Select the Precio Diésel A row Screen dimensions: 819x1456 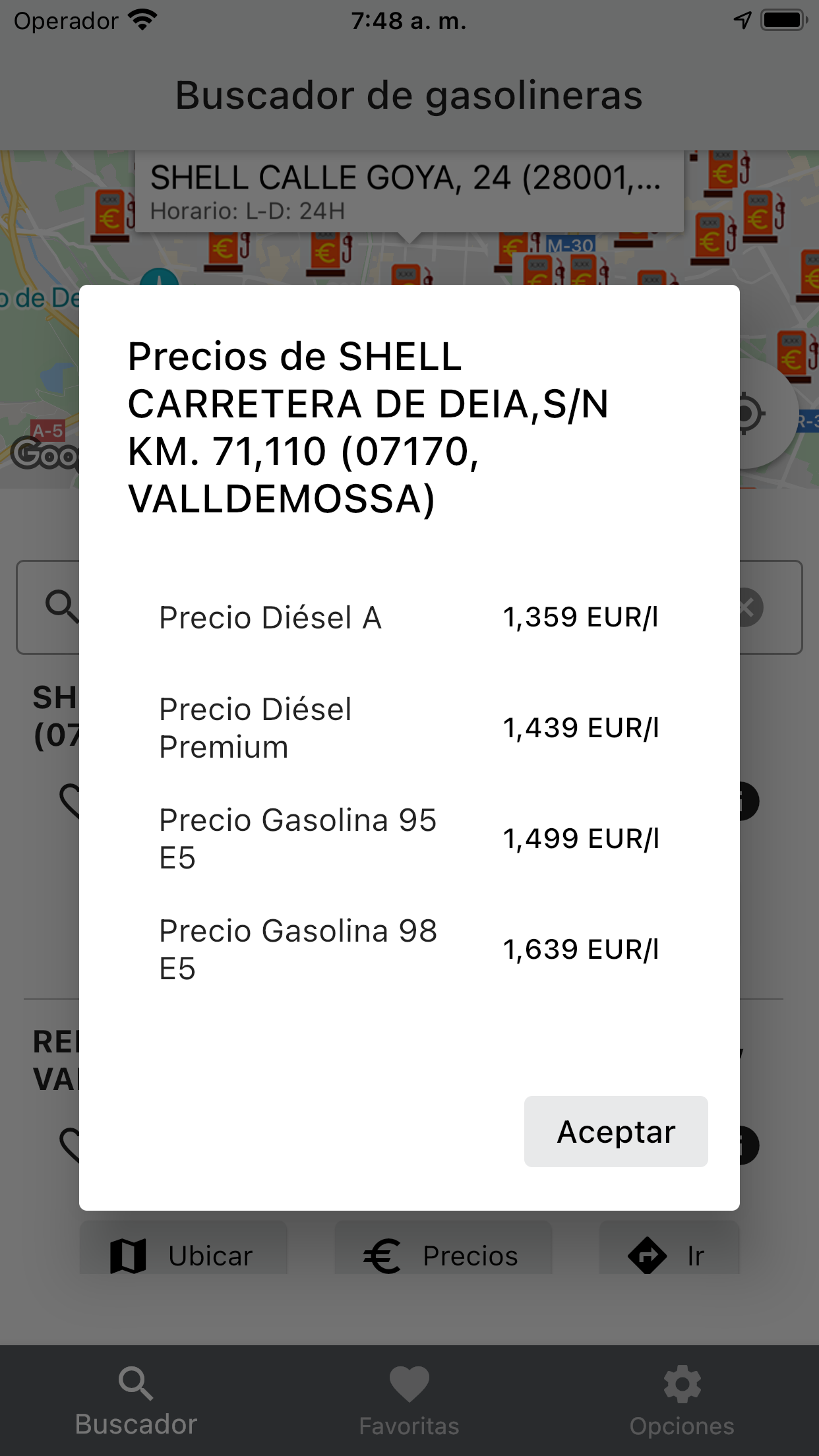tap(409, 618)
